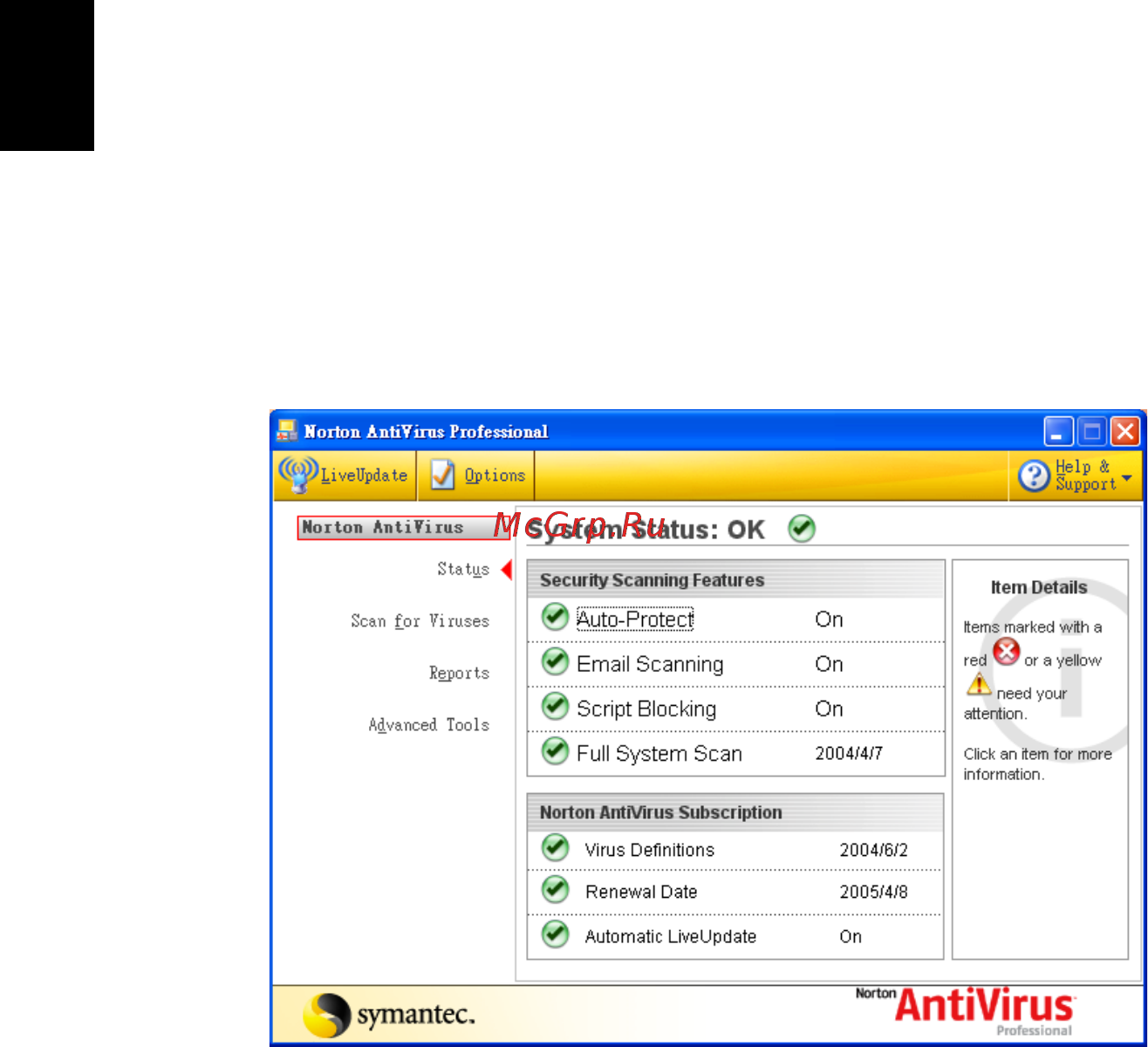Click the Norton AntiVirus title bar app icon
Viewport: 1148px width, 1047px height.
[287, 431]
